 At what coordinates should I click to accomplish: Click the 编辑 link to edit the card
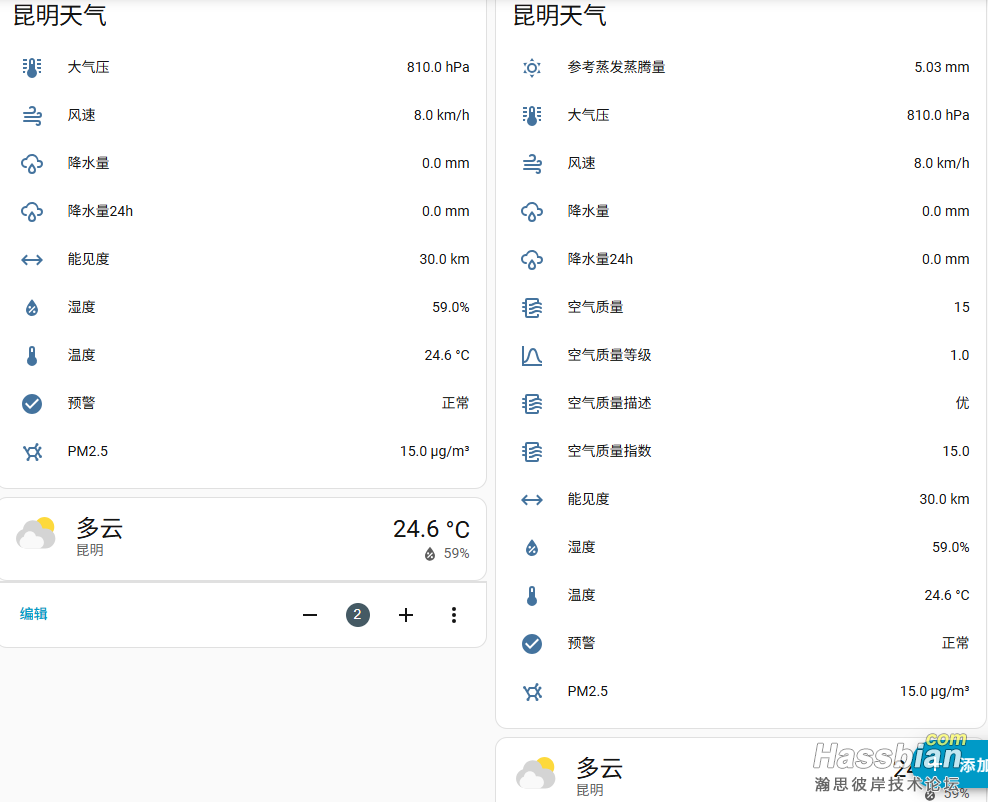[34, 614]
